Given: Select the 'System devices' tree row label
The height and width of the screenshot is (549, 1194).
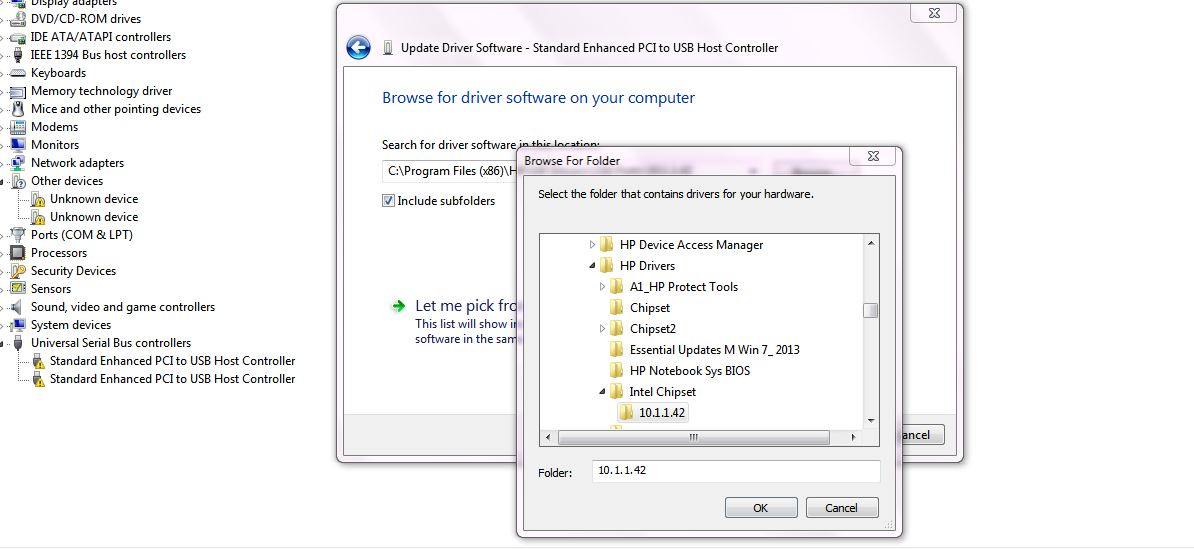Looking at the screenshot, I should tap(71, 325).
